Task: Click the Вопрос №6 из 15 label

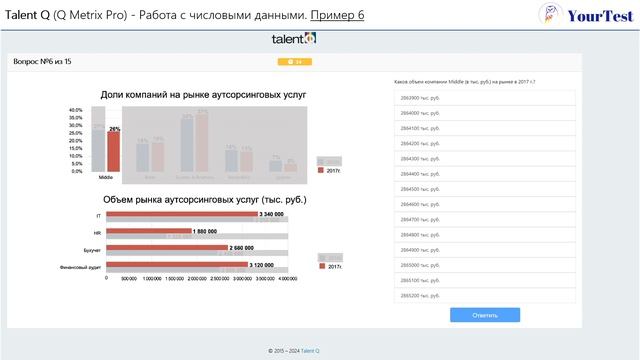Action: click(42, 62)
